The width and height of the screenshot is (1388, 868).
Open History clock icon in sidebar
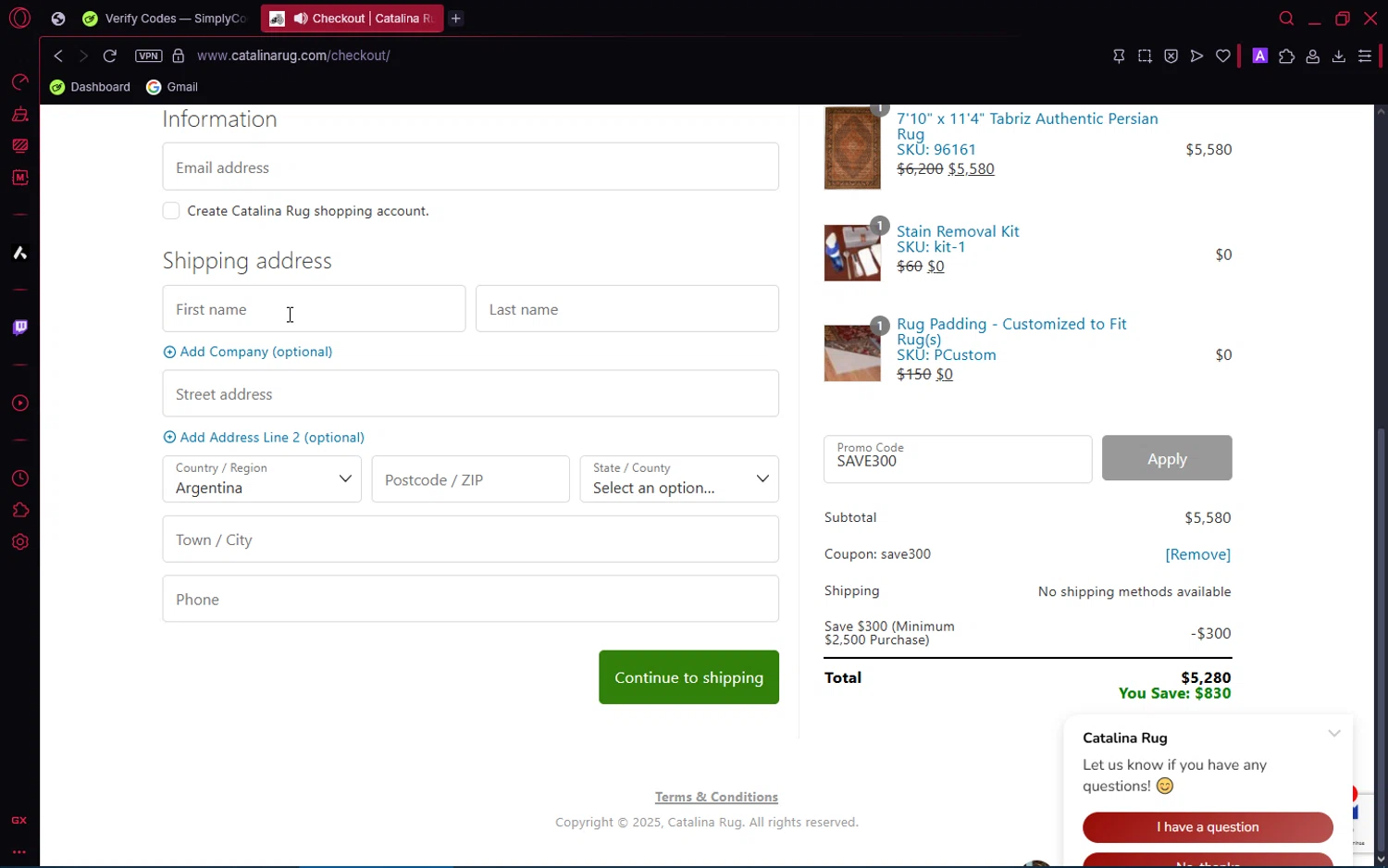(x=19, y=478)
